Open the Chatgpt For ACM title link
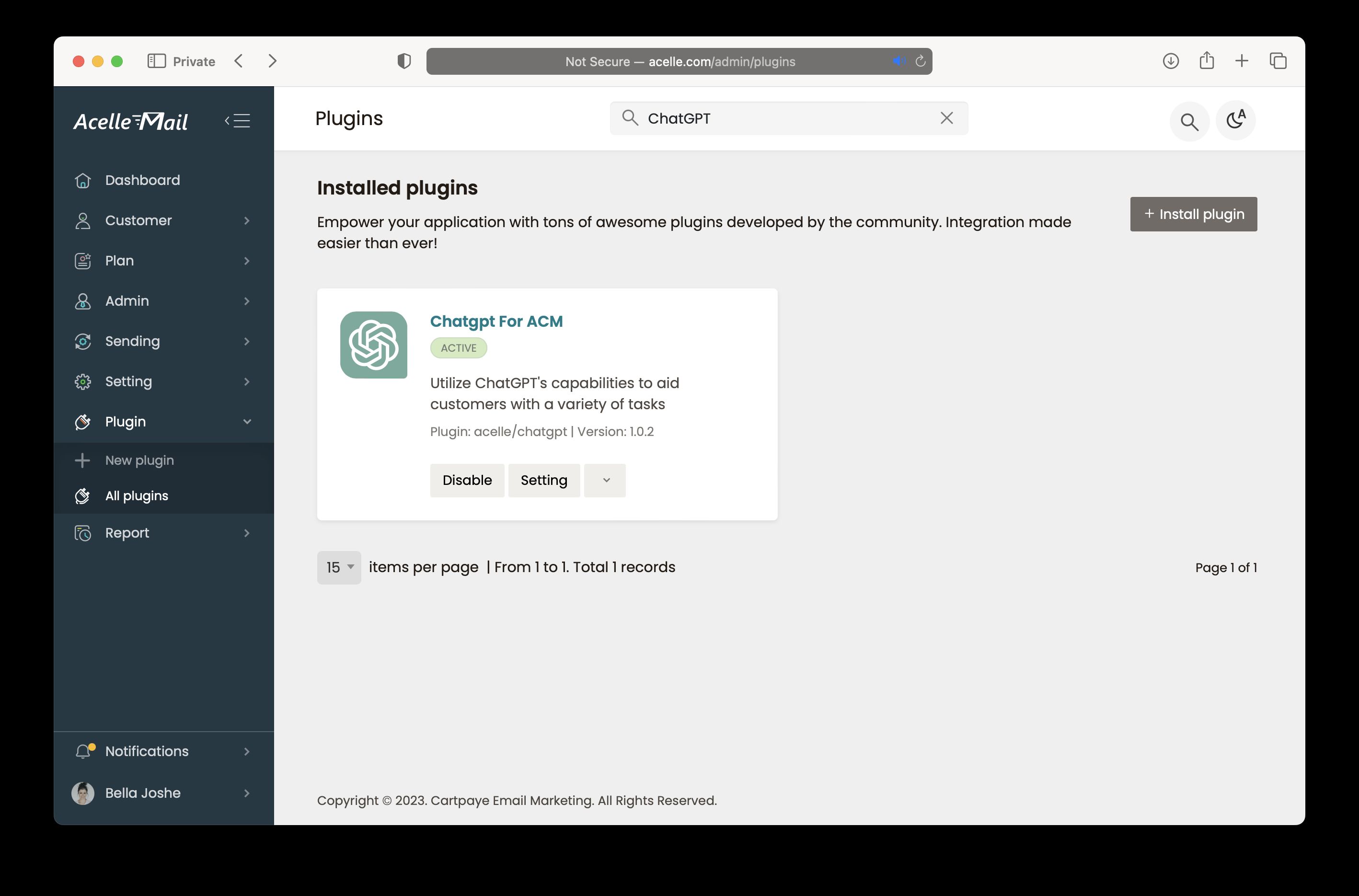 click(x=496, y=321)
